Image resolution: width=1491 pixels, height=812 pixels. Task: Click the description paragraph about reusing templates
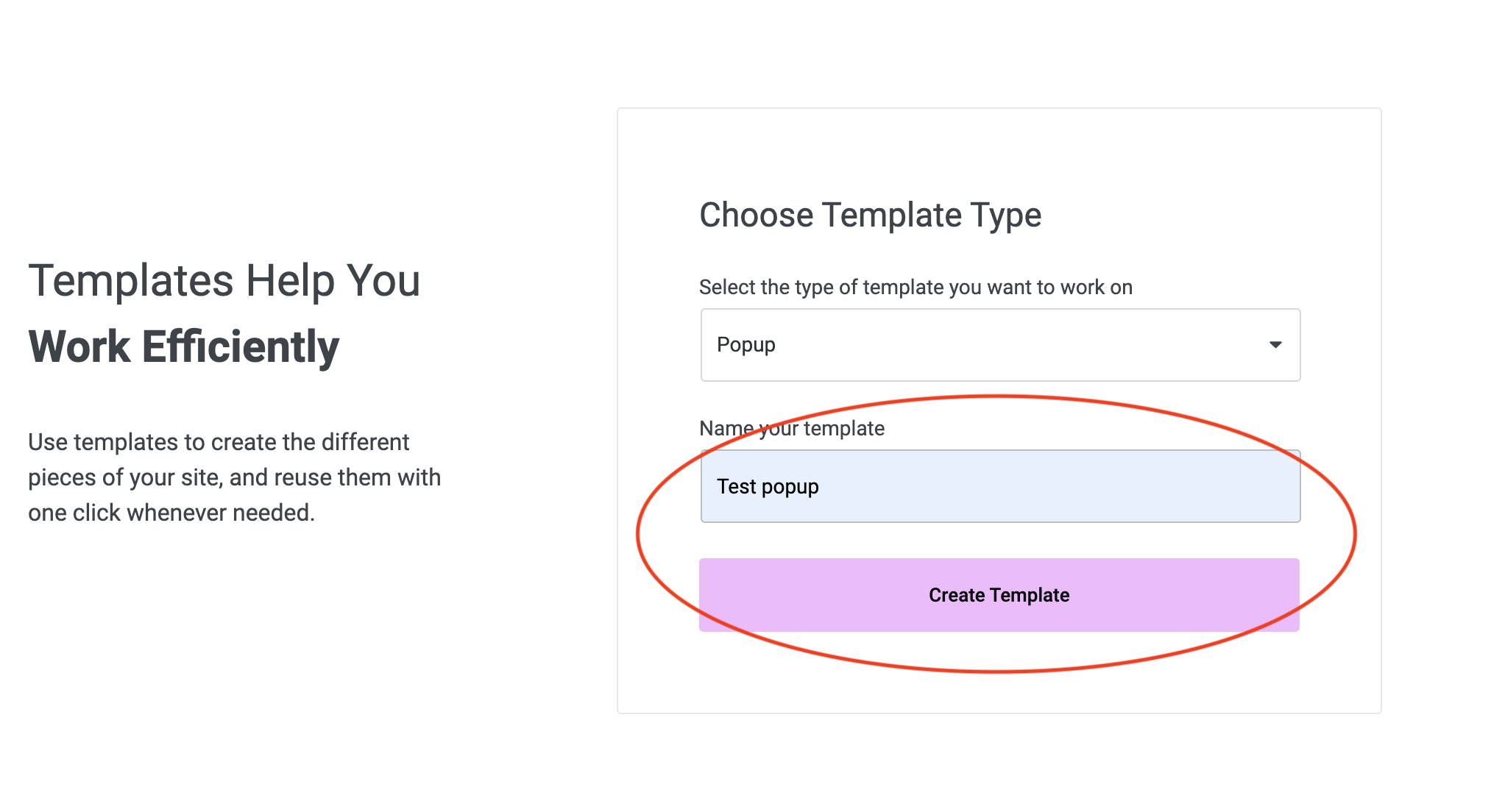(x=235, y=477)
